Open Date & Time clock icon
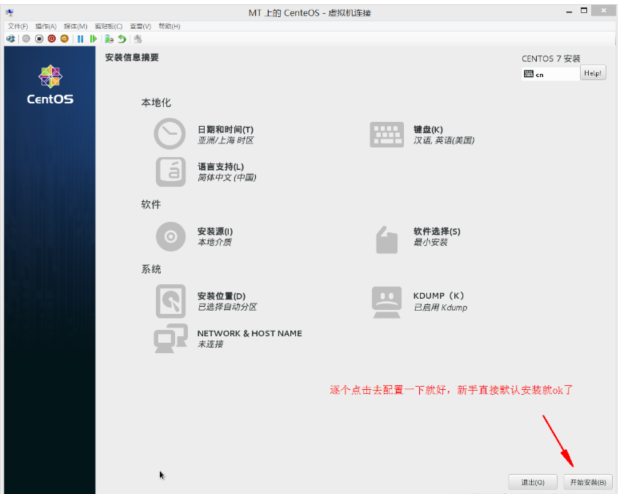 (x=169, y=134)
